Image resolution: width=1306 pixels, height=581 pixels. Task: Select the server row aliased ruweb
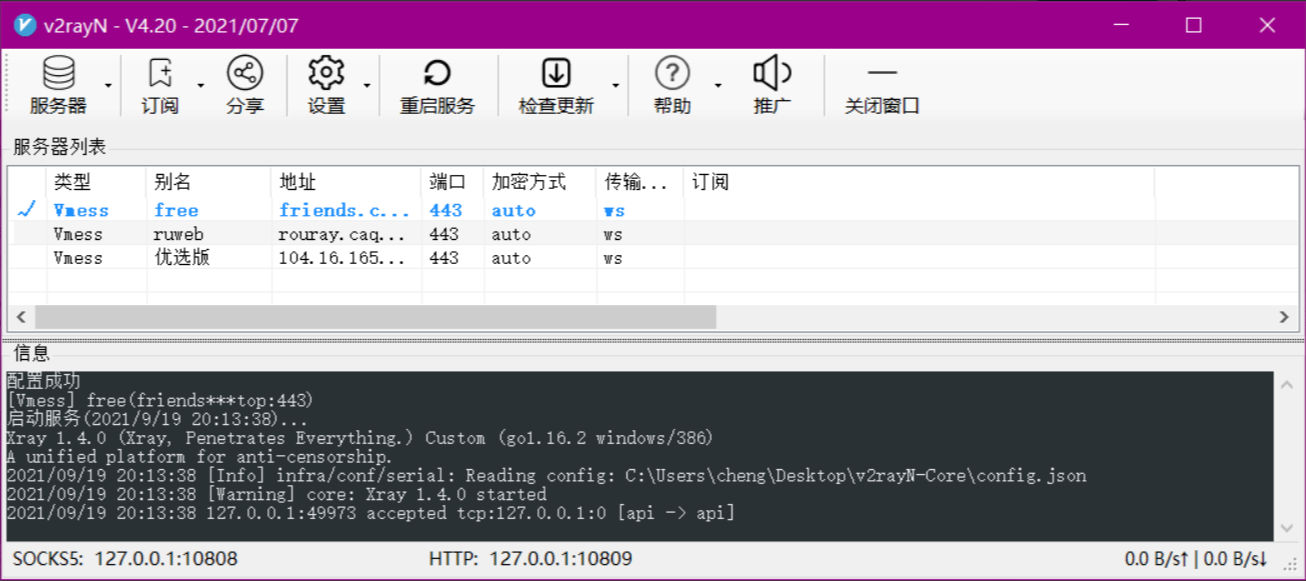[x=652, y=234]
